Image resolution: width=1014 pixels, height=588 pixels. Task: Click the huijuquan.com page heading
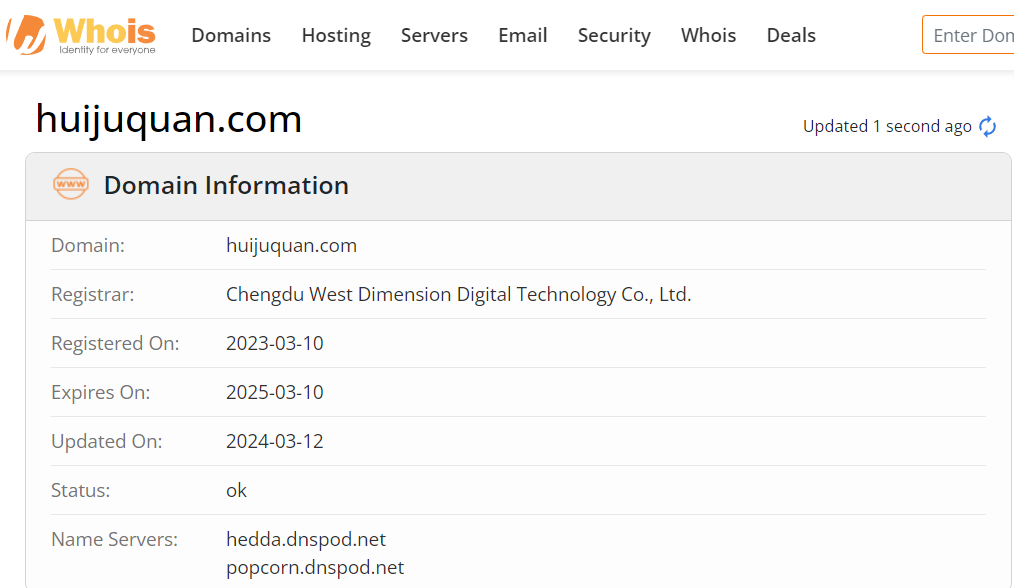169,119
